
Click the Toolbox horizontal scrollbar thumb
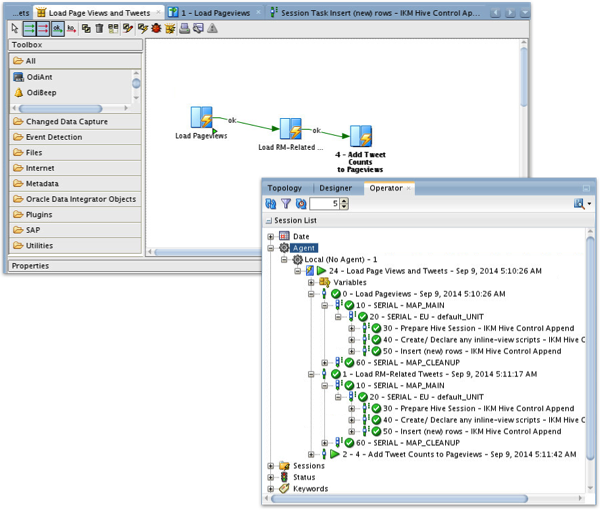coord(60,109)
